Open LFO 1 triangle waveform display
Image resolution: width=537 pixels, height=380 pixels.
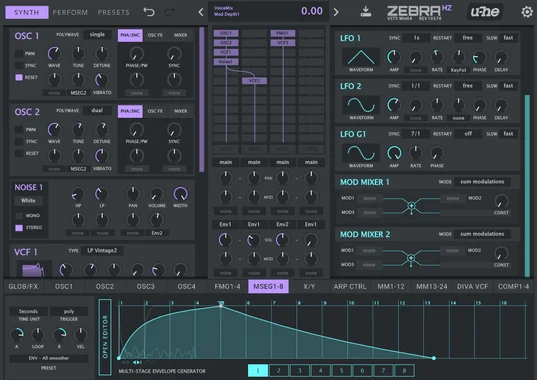[x=361, y=56]
